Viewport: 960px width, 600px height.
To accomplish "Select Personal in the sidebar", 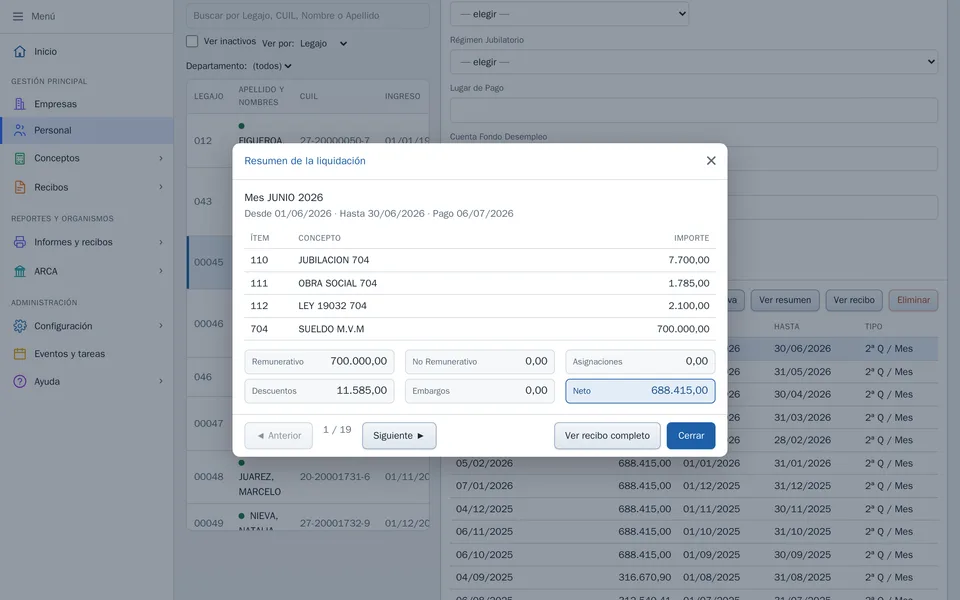I will 87,130.
